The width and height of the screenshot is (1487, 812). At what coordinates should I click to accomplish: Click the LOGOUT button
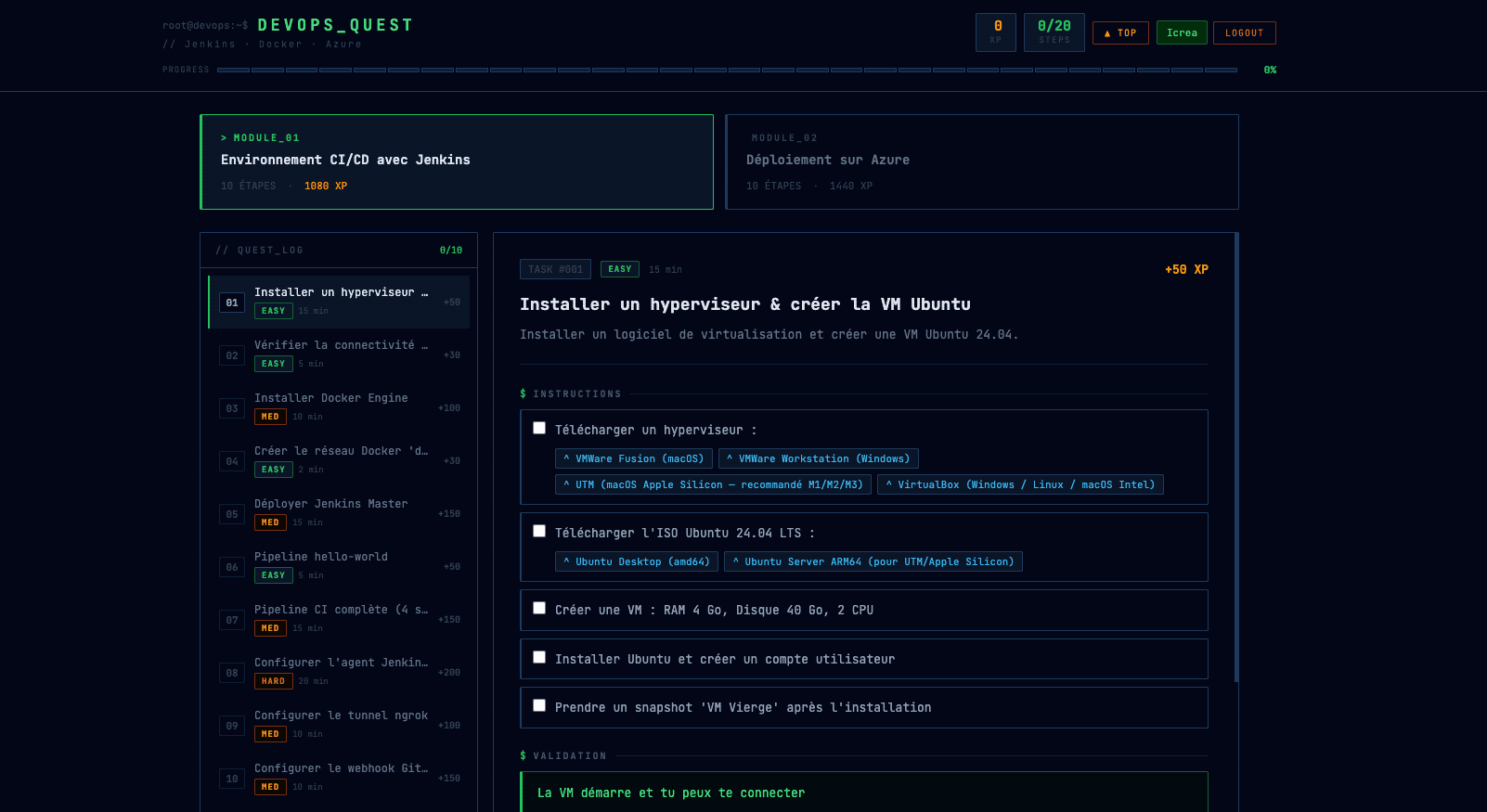(1244, 32)
